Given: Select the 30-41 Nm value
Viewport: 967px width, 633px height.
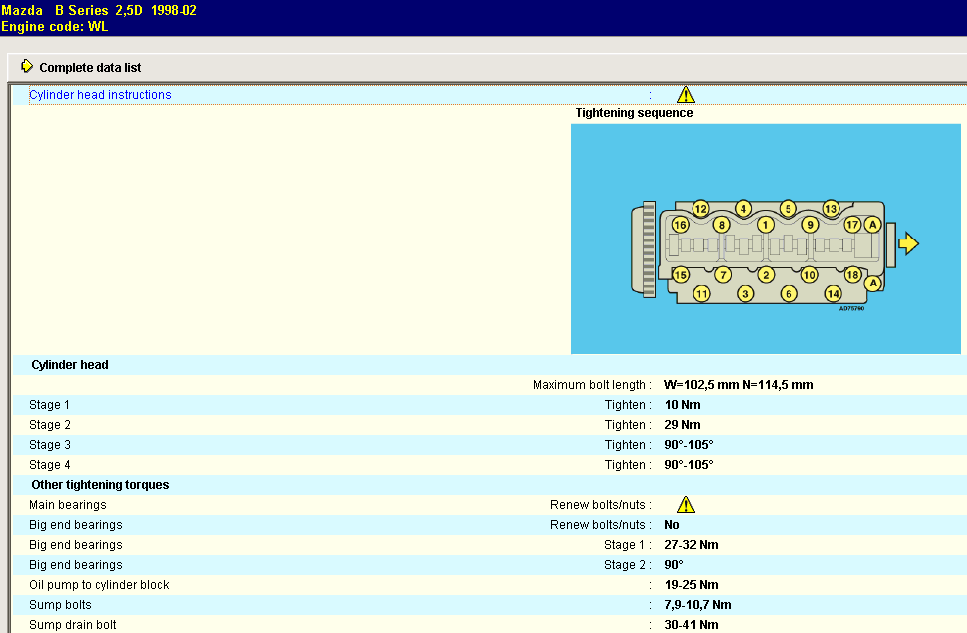Looking at the screenshot, I should click(x=691, y=625).
